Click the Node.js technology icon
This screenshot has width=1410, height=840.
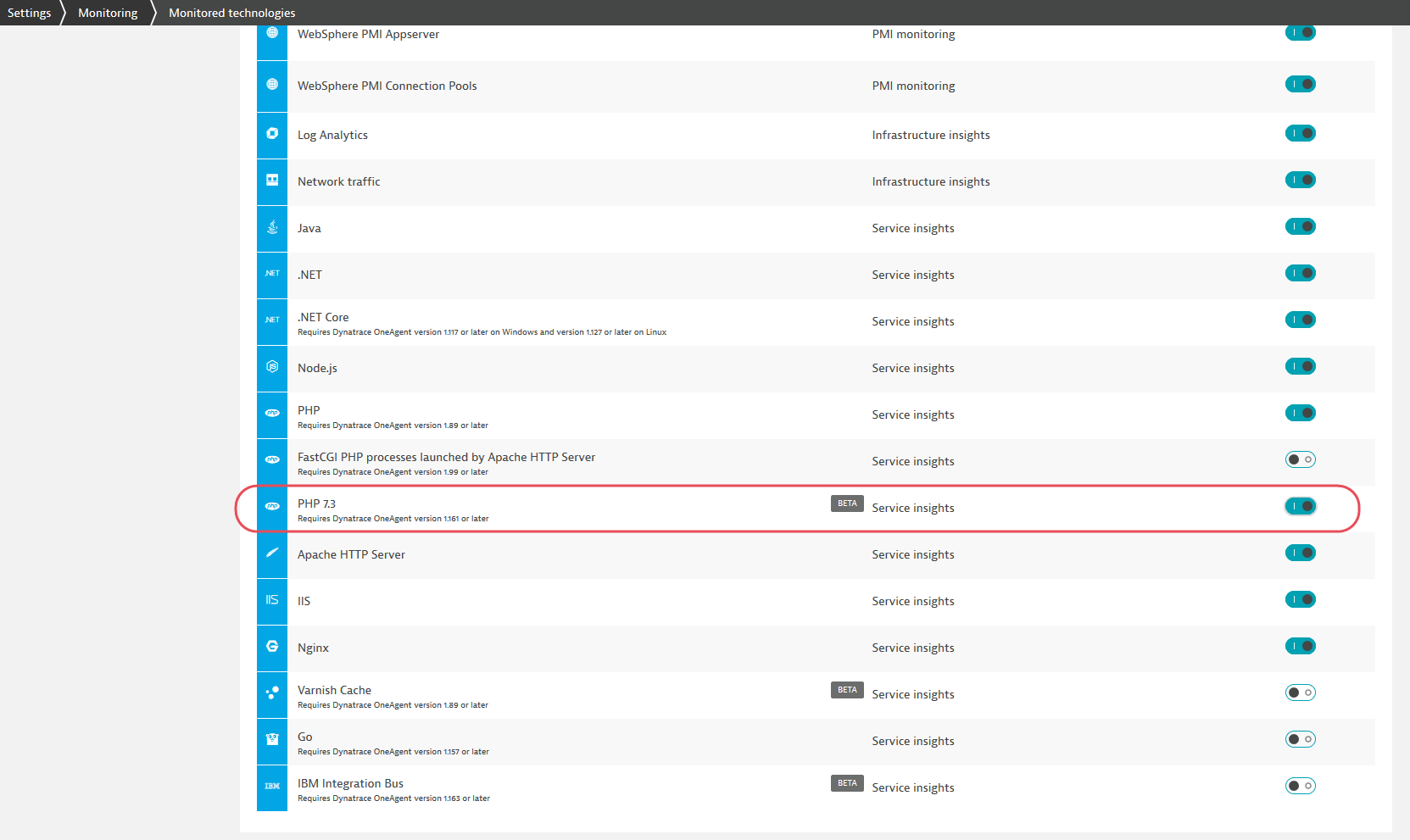272,366
